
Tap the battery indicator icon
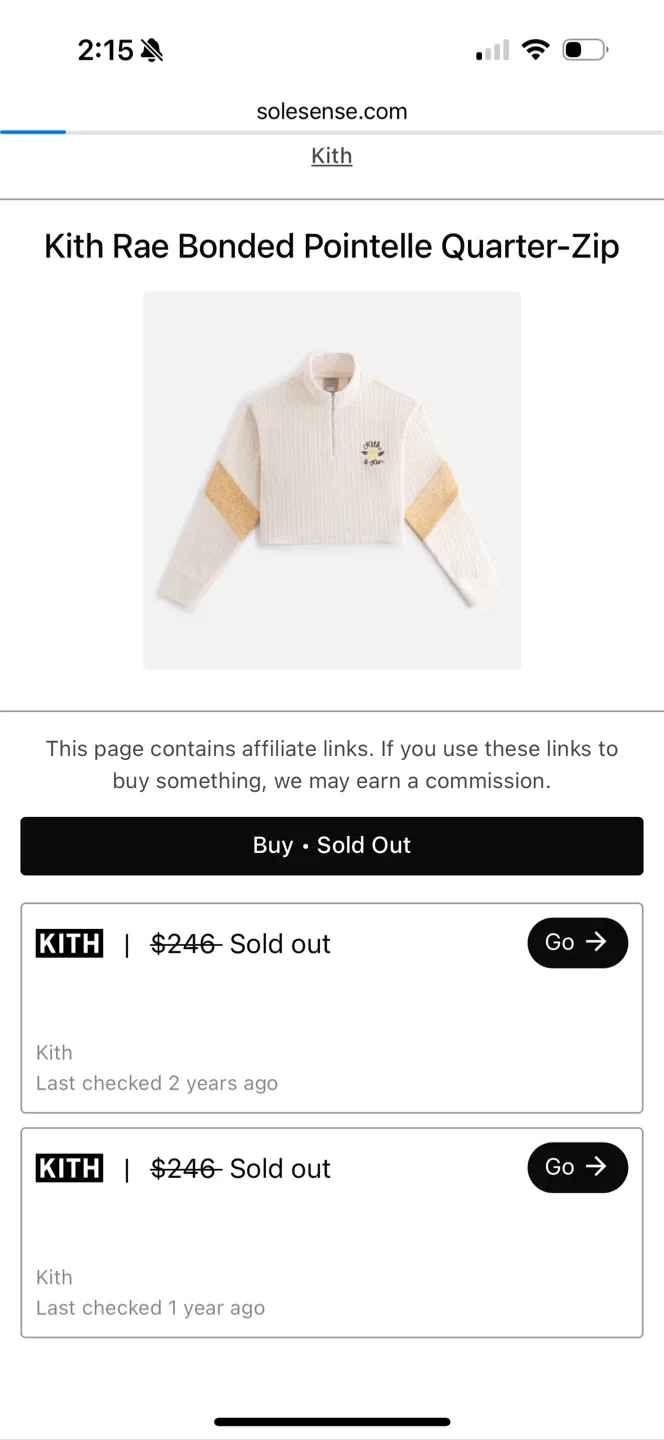[x=581, y=48]
